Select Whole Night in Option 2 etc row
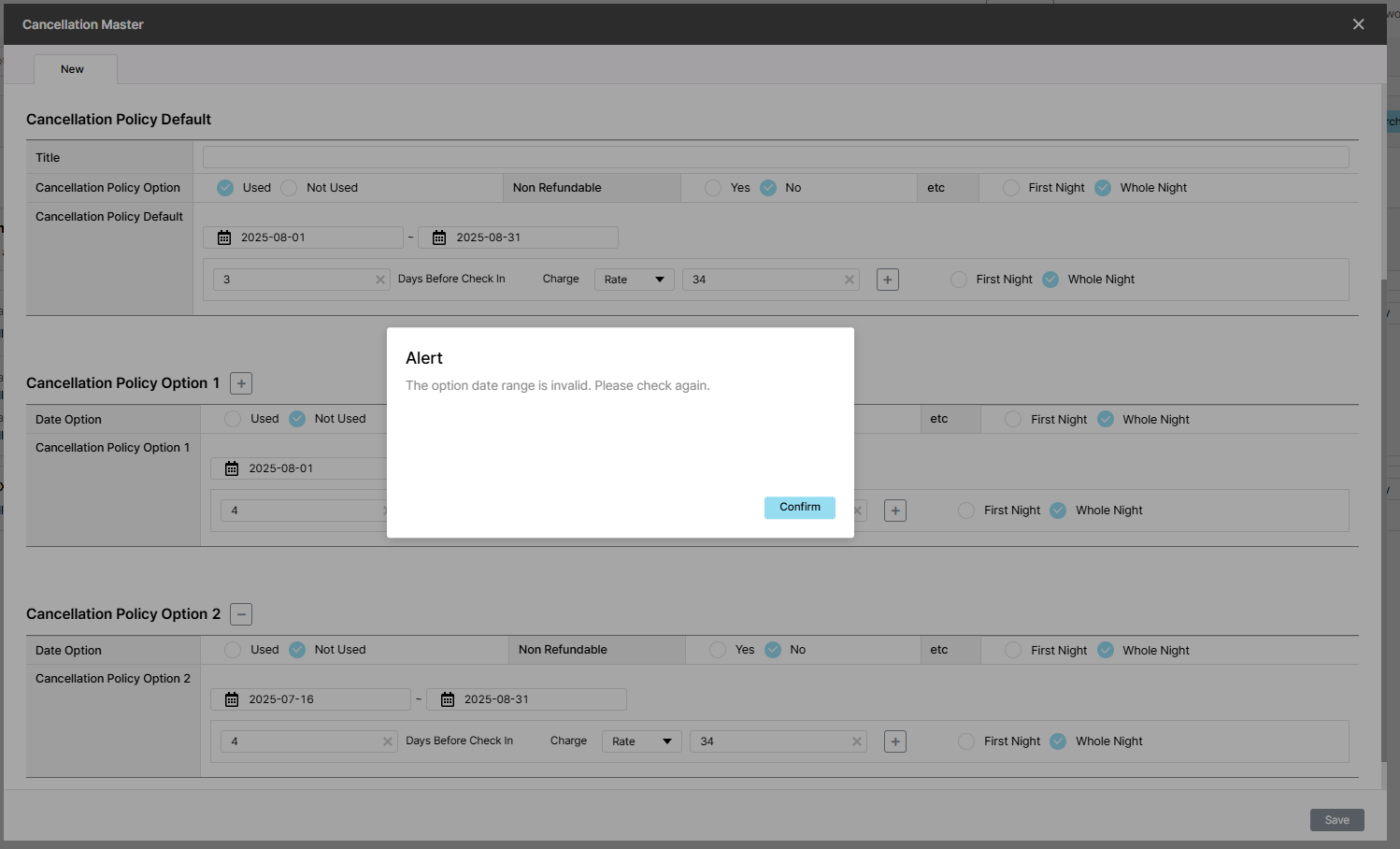The height and width of the screenshot is (849, 1400). (1106, 650)
